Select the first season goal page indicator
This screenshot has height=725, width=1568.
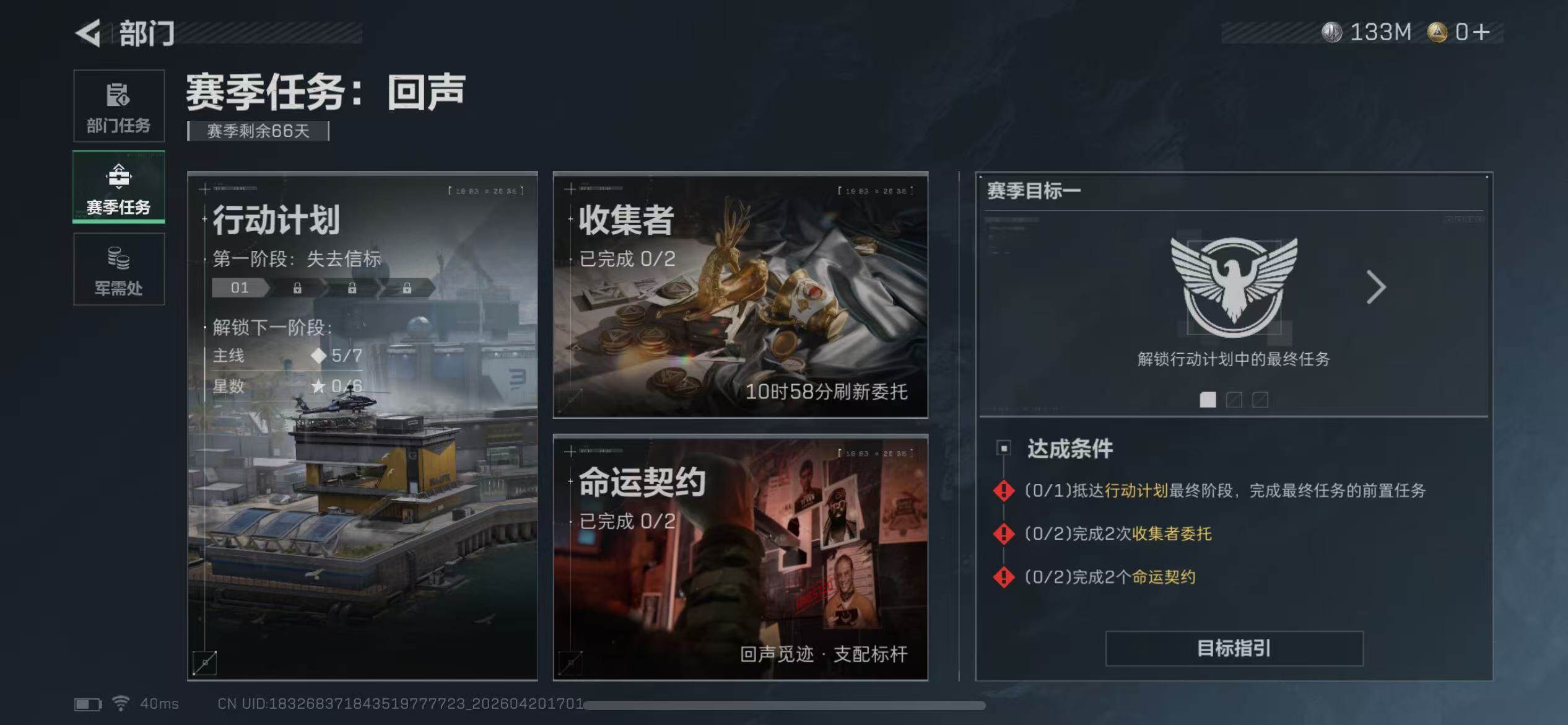[x=1208, y=400]
